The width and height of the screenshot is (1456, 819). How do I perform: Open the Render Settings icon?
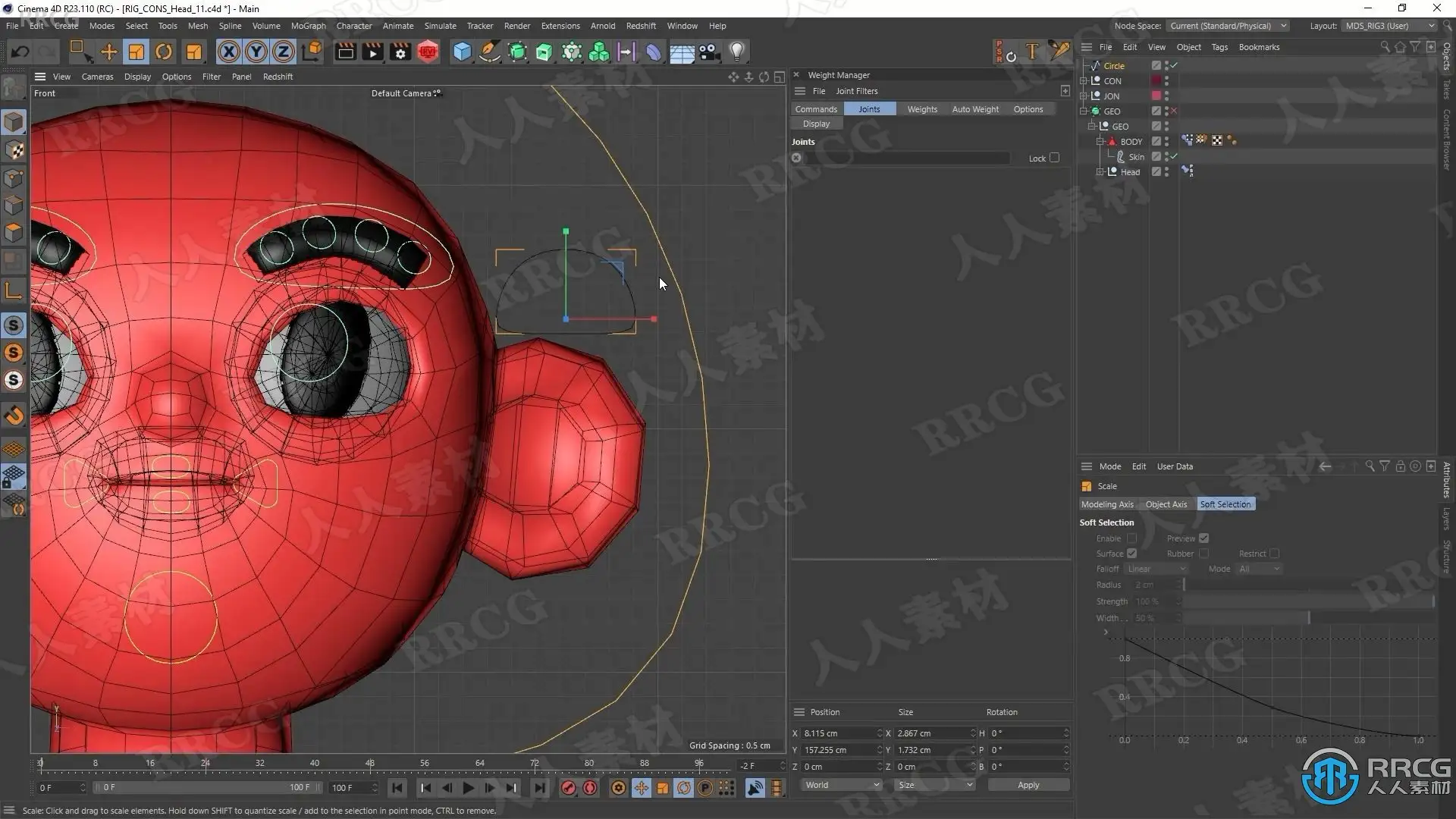pyautogui.click(x=400, y=52)
